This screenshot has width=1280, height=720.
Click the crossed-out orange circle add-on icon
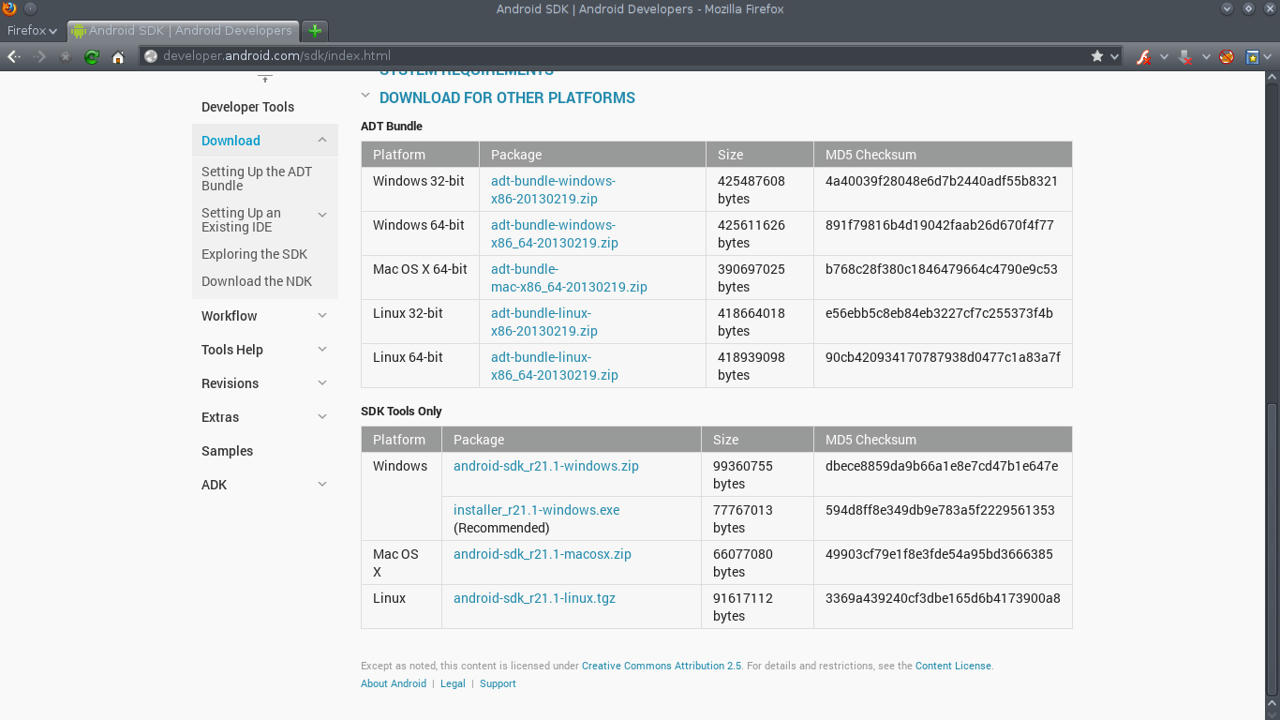pos(1227,57)
